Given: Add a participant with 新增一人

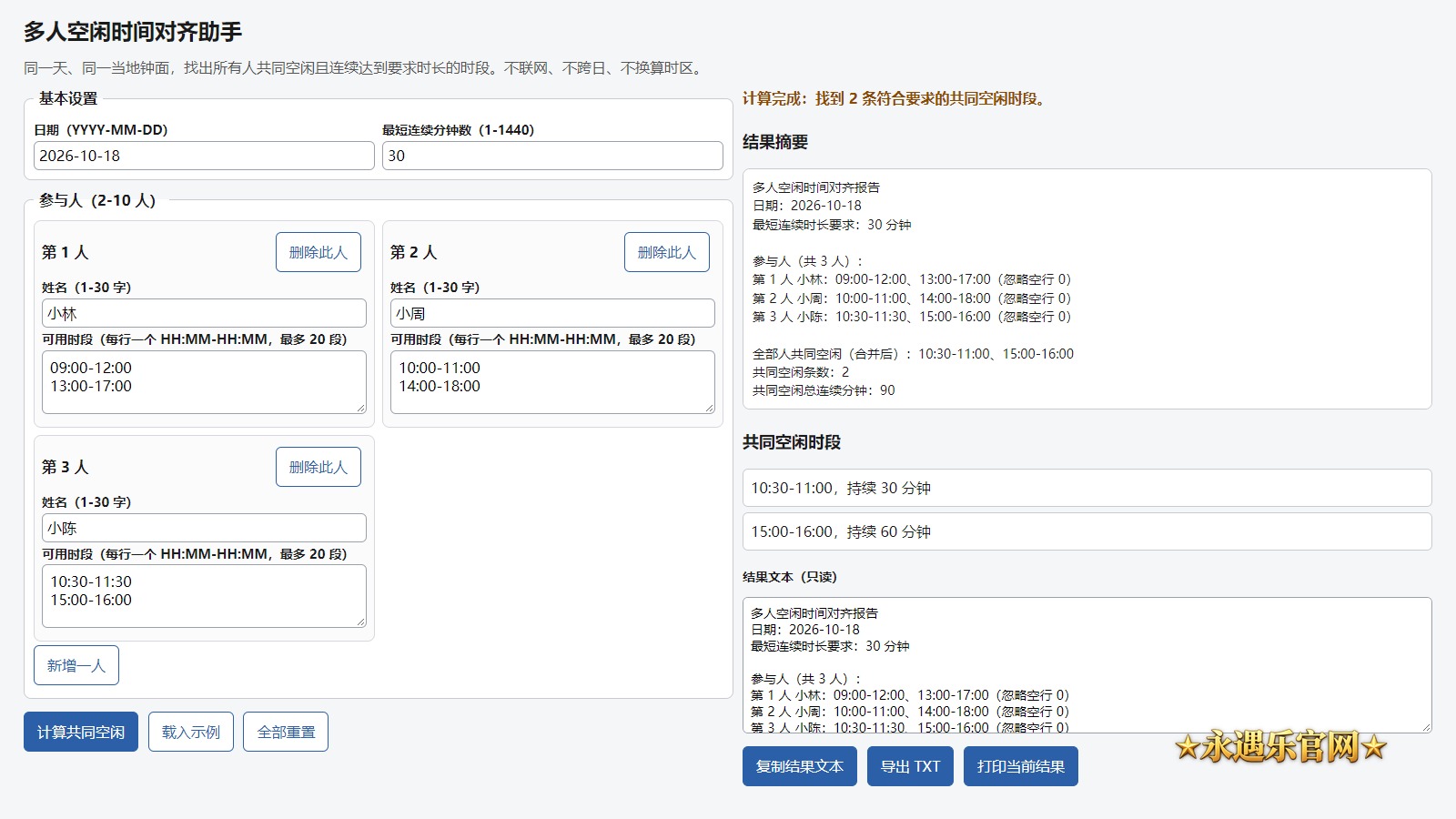Looking at the screenshot, I should (x=76, y=665).
